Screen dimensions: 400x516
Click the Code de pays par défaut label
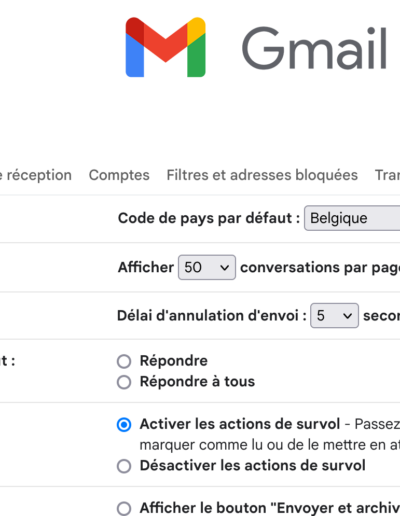click(x=209, y=218)
